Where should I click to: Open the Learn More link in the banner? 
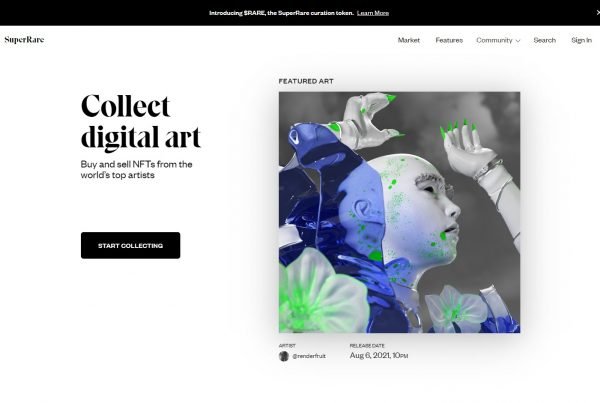373,13
